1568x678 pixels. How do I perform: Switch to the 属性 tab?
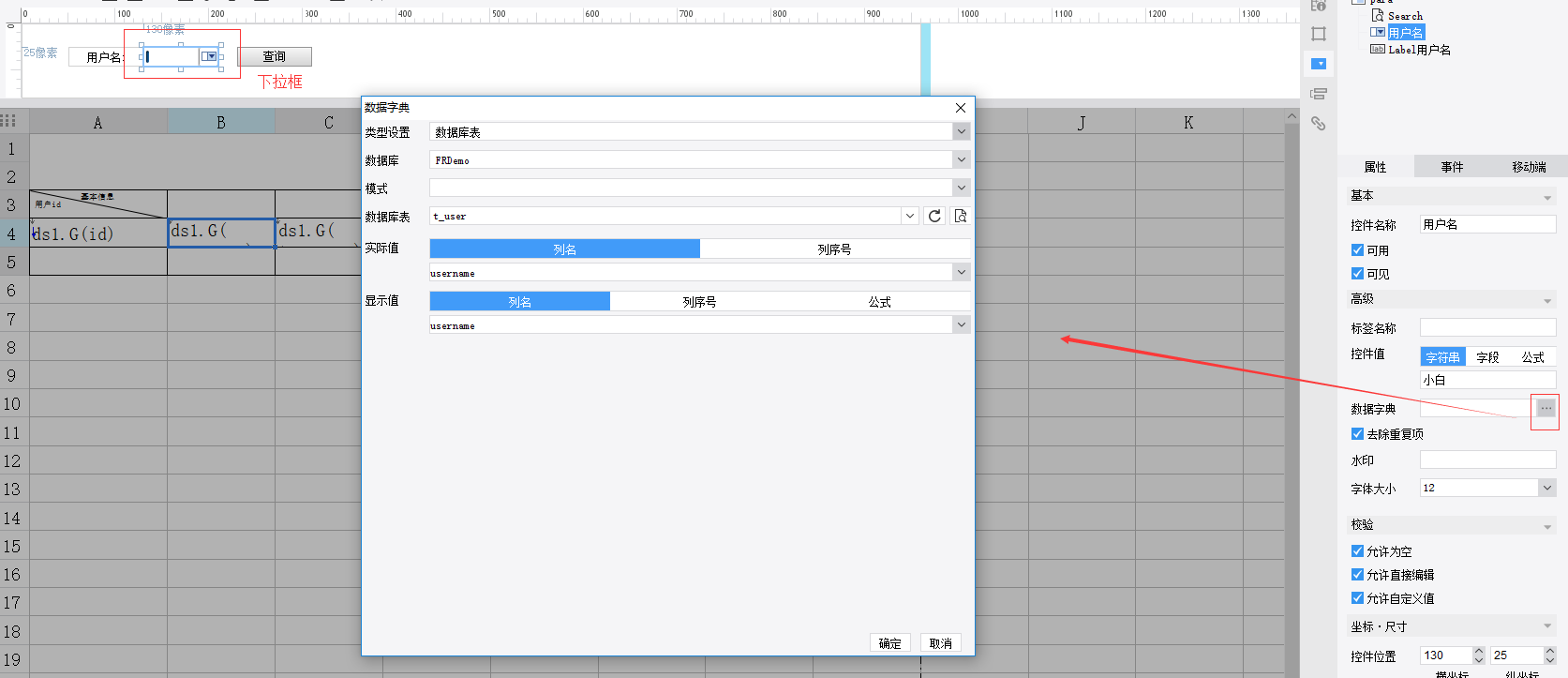(x=1375, y=167)
